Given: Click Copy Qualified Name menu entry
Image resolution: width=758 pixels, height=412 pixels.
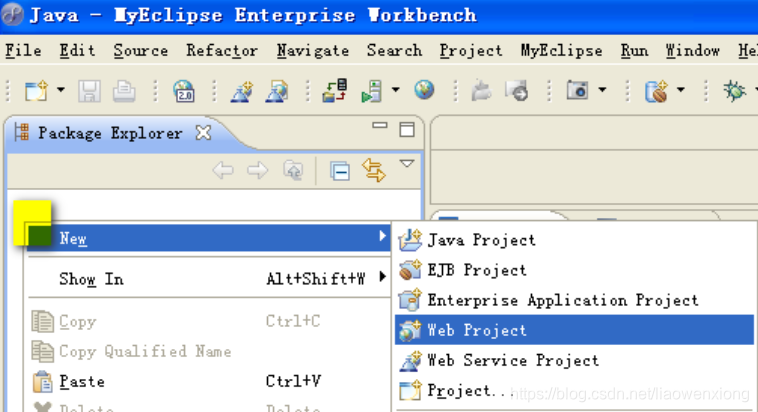Looking at the screenshot, I should (x=209, y=351).
